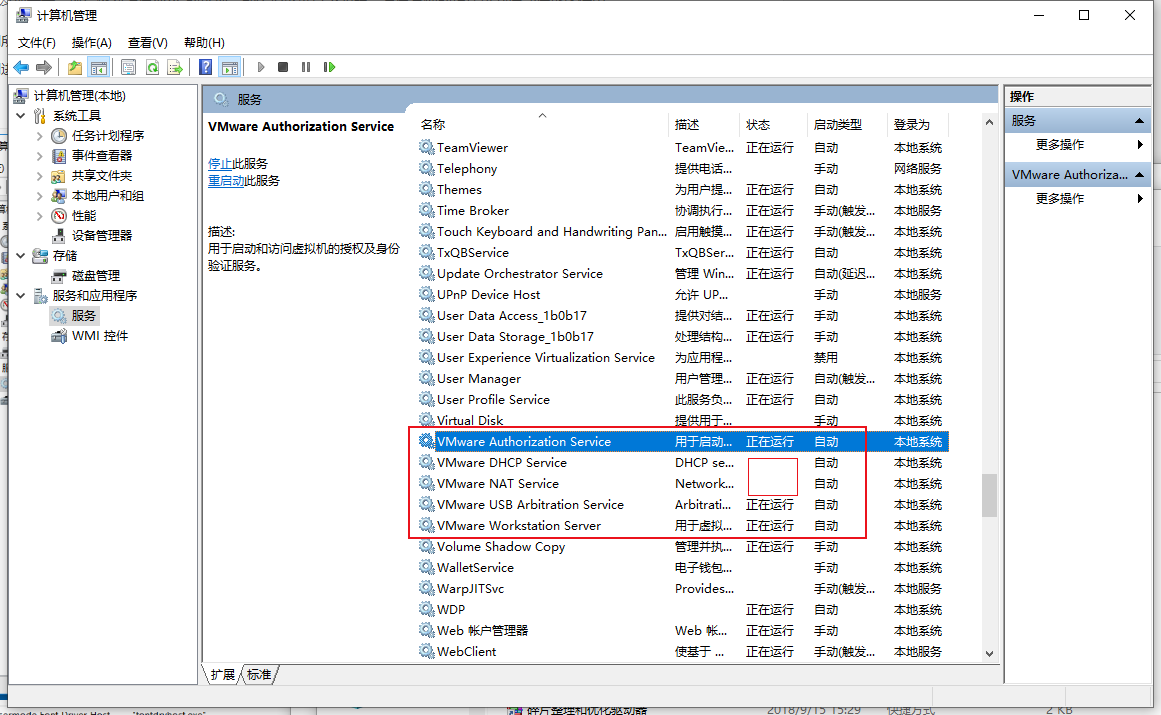Image resolution: width=1161 pixels, height=715 pixels.
Task: Collapse the VMware Authoriza... section in 操作 pane
Action: [x=1139, y=175]
